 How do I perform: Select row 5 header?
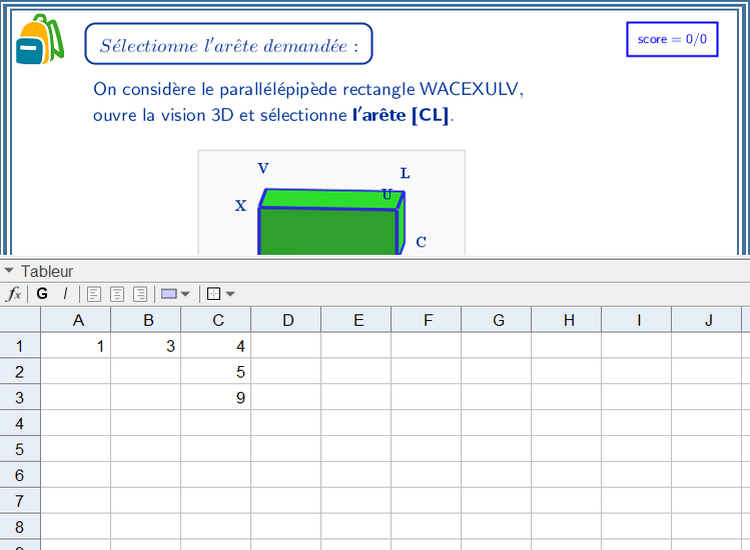pyautogui.click(x=20, y=449)
